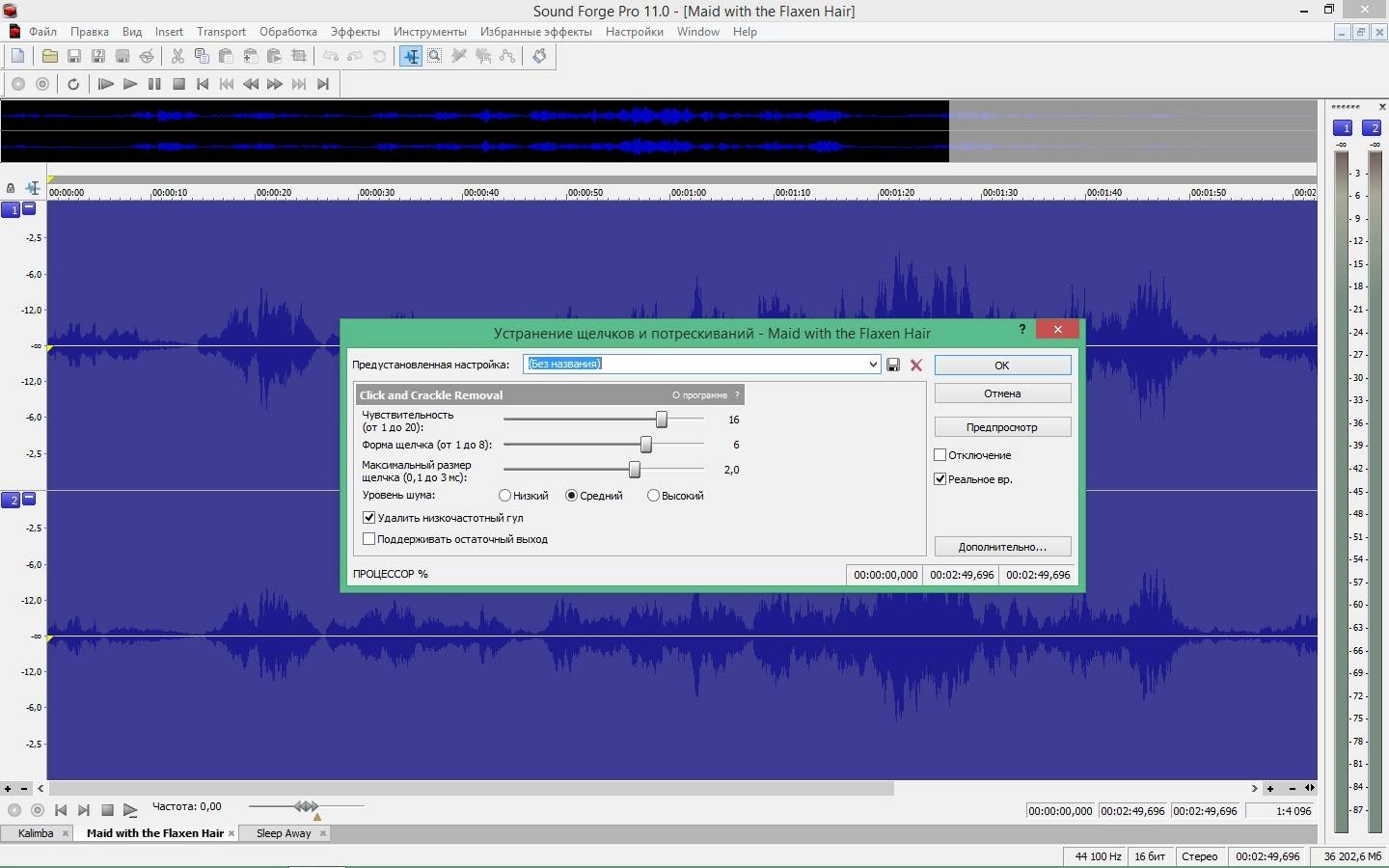Image resolution: width=1389 pixels, height=868 pixels.
Task: Toggle channel 2 meter button
Action: 1374,127
